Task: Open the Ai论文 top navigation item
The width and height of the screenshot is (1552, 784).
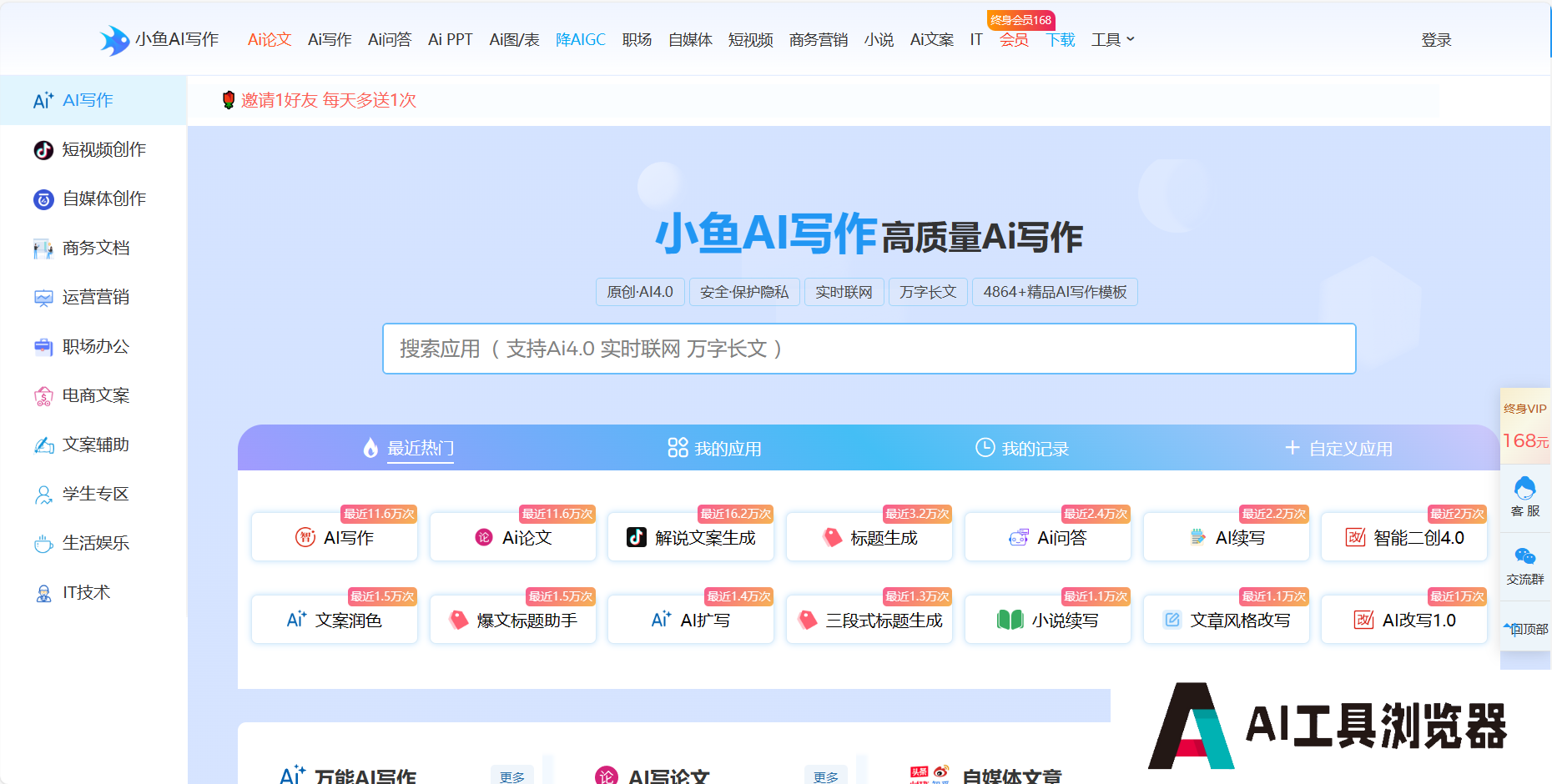Action: tap(270, 40)
